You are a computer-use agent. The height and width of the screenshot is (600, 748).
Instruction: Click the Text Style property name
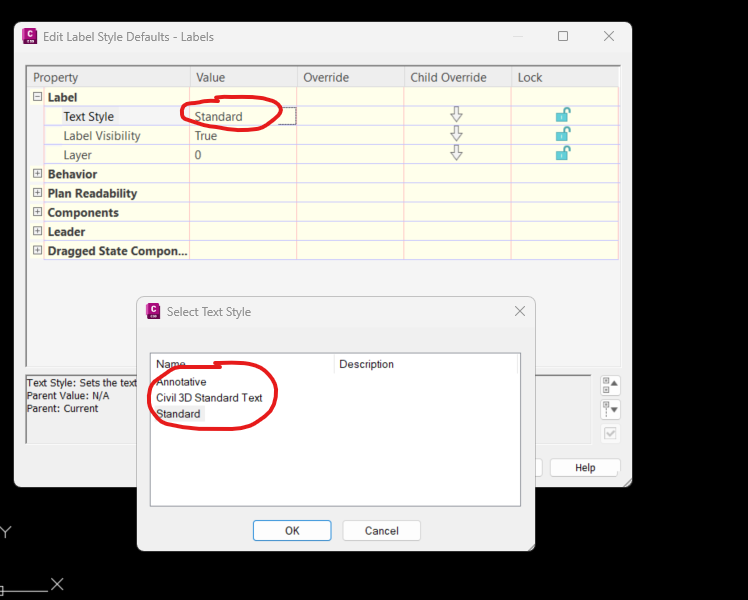coord(89,117)
